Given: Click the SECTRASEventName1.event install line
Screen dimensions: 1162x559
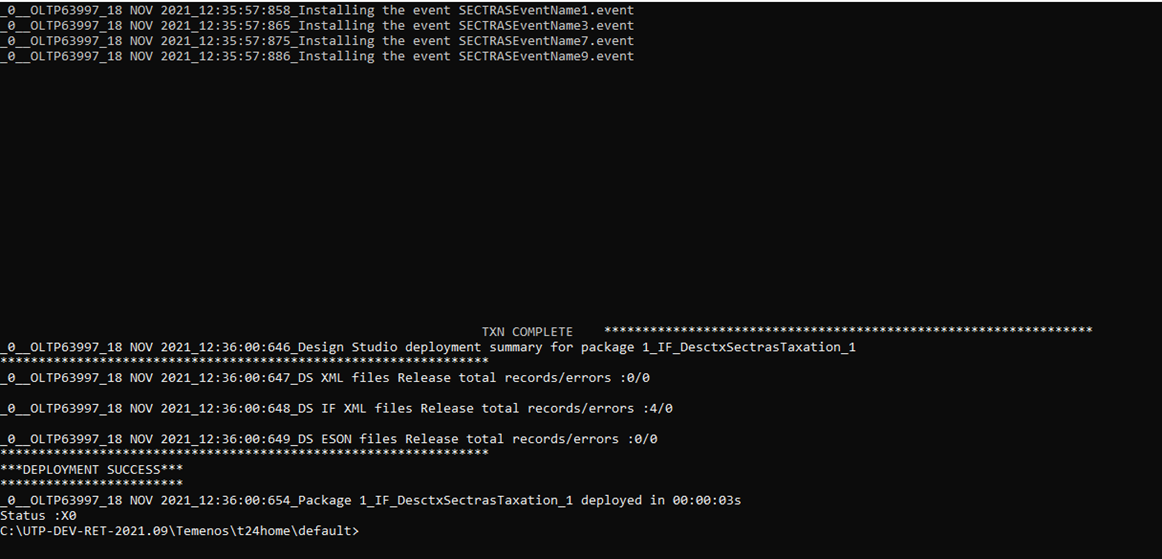Looking at the screenshot, I should pos(317,10).
